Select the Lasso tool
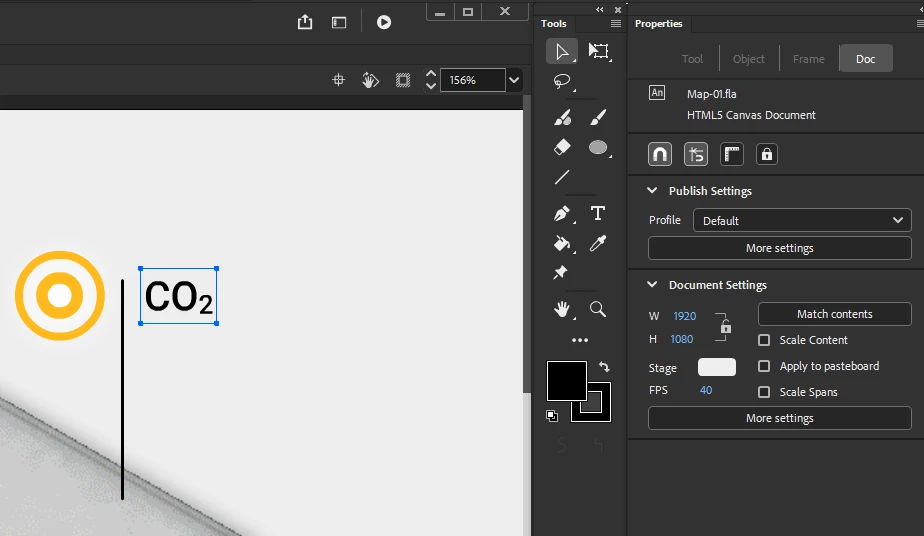This screenshot has width=924, height=536. click(x=562, y=81)
